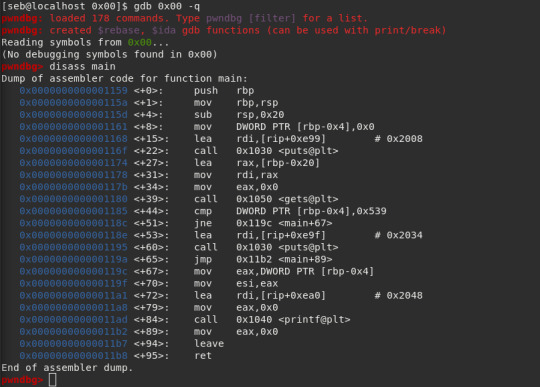Click the 'sub rsp,0x20' instruction

(239, 115)
